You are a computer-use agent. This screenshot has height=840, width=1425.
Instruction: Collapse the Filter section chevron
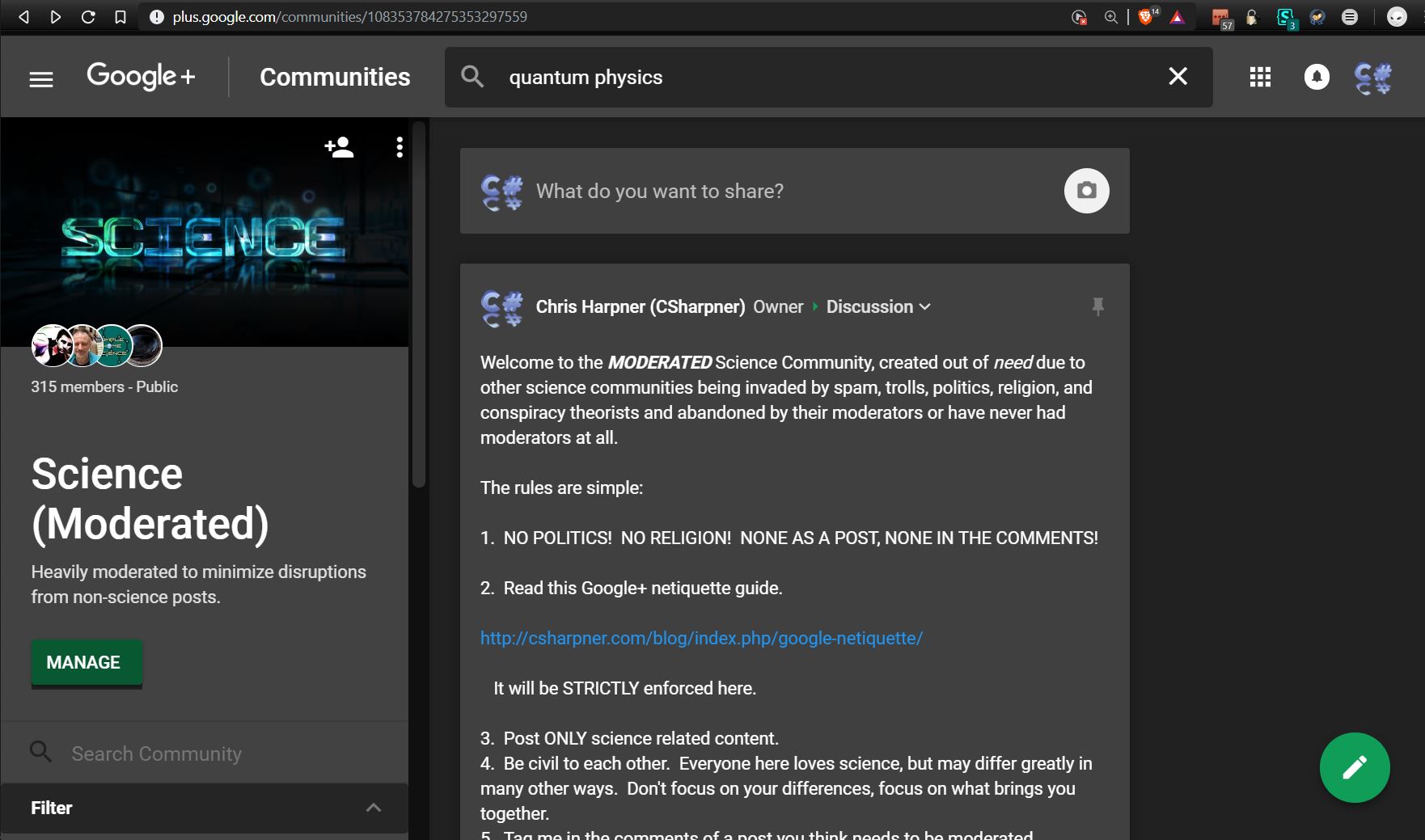click(374, 808)
